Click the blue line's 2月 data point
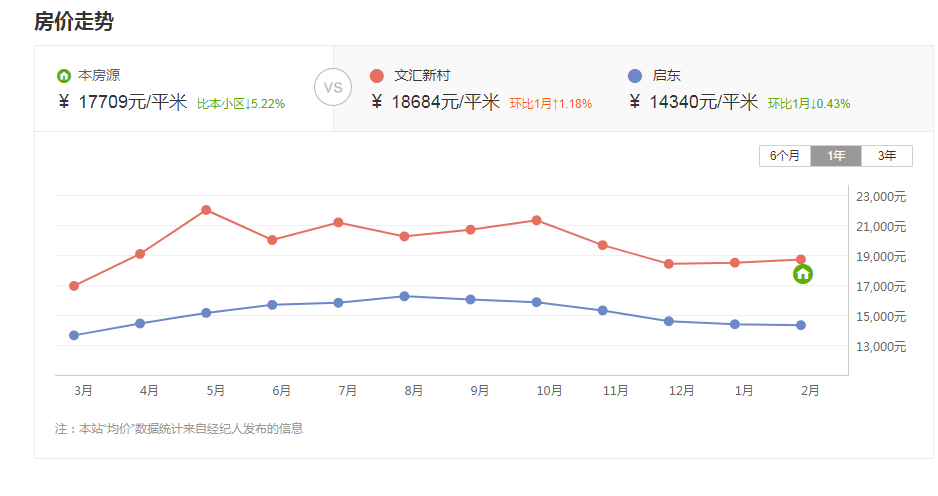This screenshot has width=938, height=496. coord(801,325)
